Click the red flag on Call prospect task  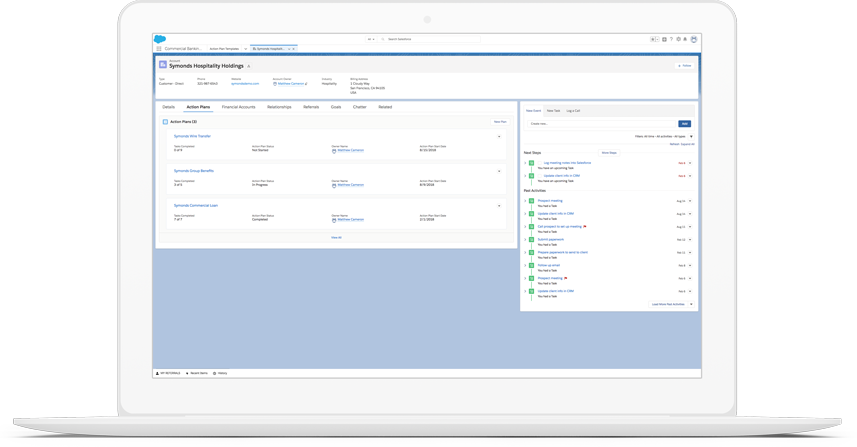[x=585, y=226]
